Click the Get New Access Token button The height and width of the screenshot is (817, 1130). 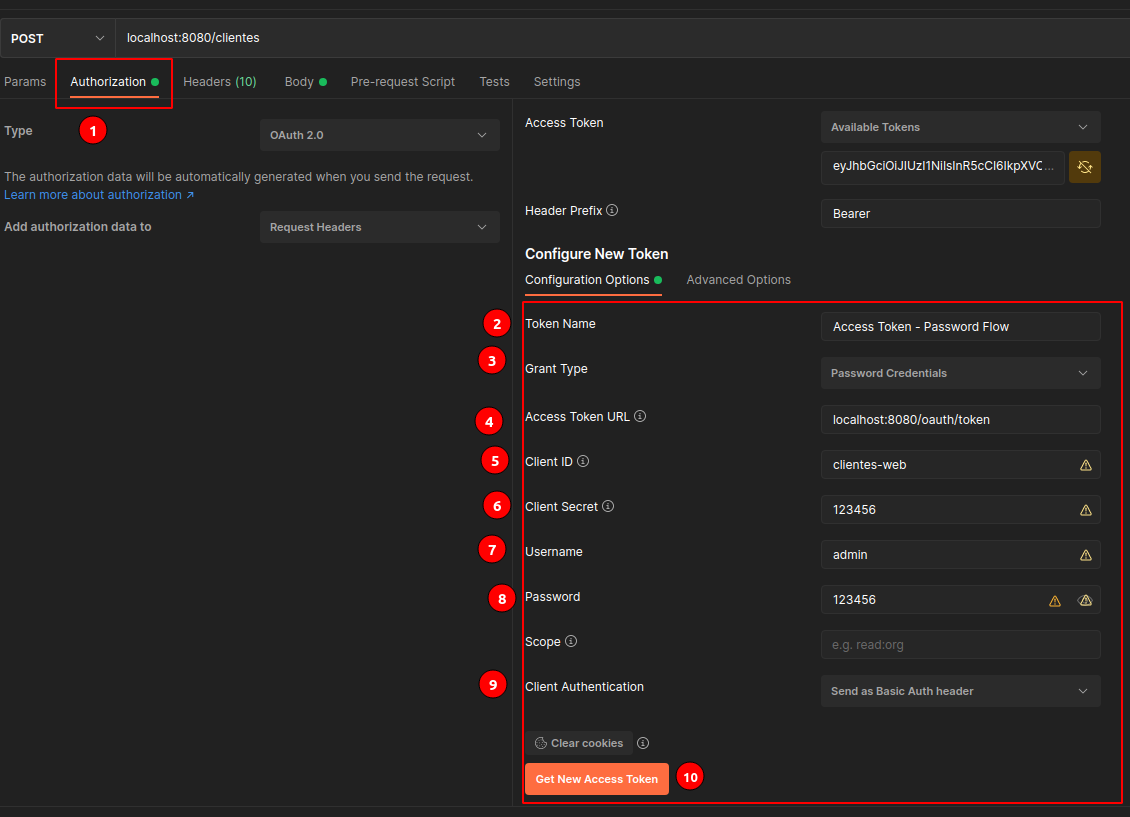pyautogui.click(x=596, y=778)
